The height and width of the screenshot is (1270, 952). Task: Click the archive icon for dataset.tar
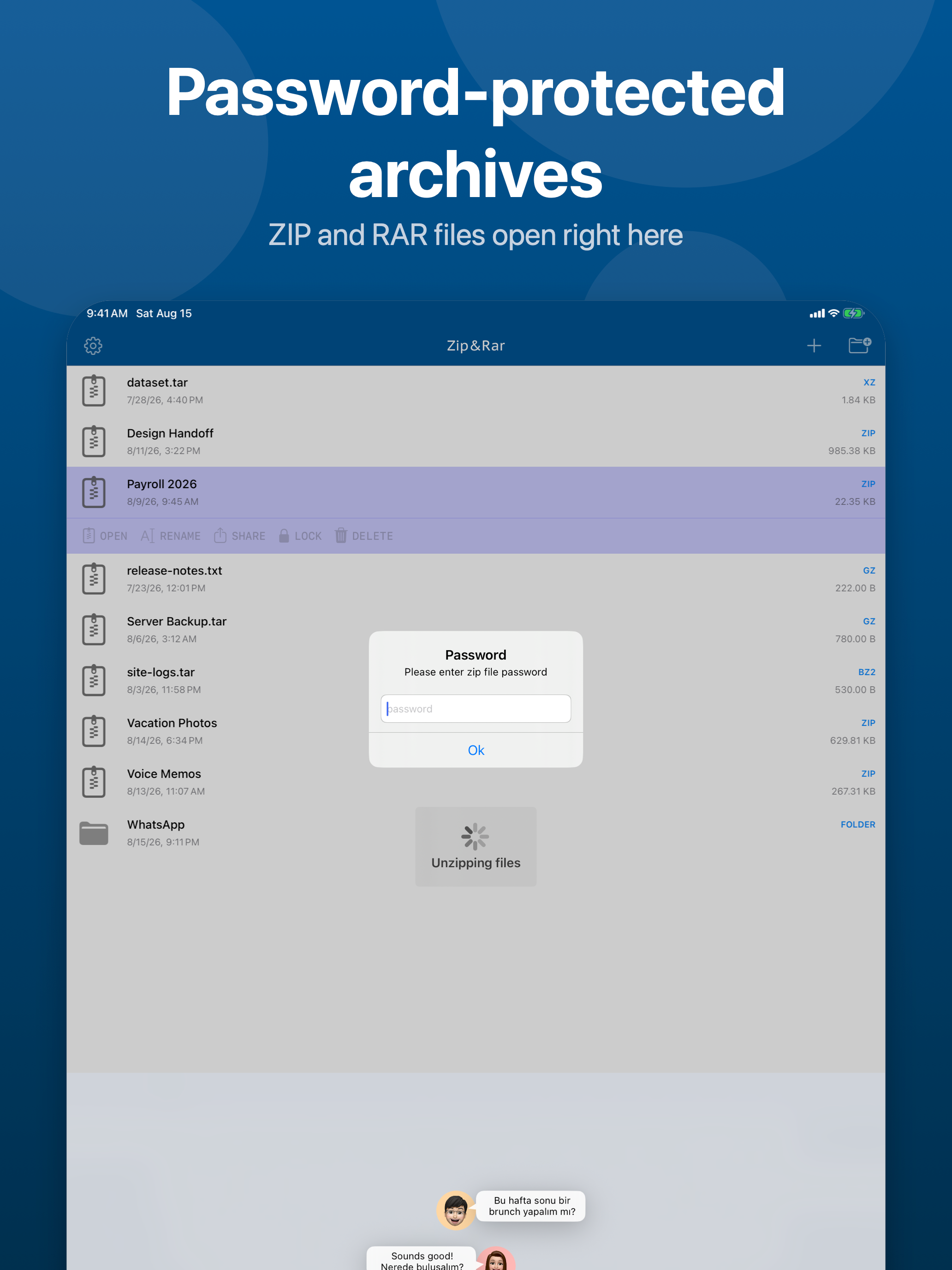[x=94, y=391]
